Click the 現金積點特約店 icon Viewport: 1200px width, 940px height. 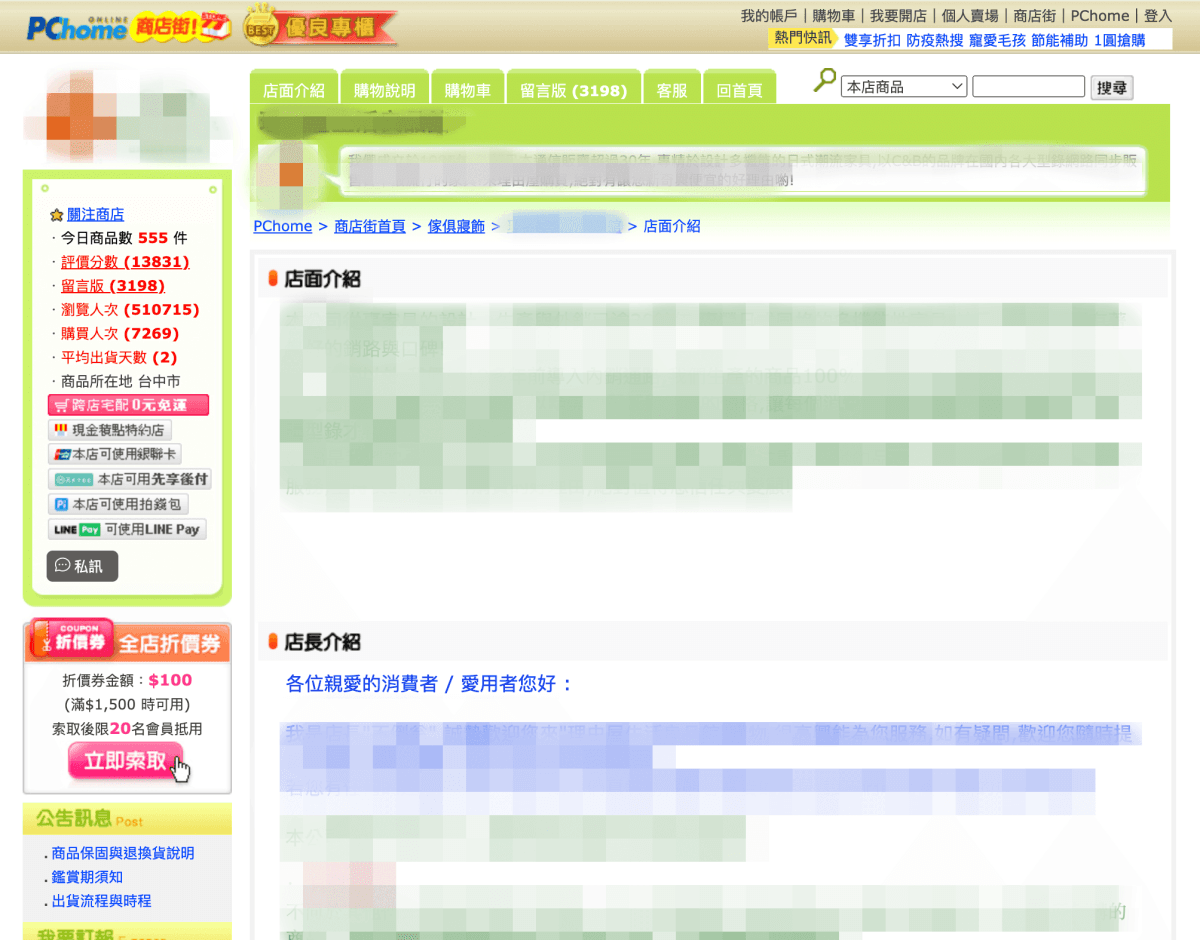(x=112, y=429)
